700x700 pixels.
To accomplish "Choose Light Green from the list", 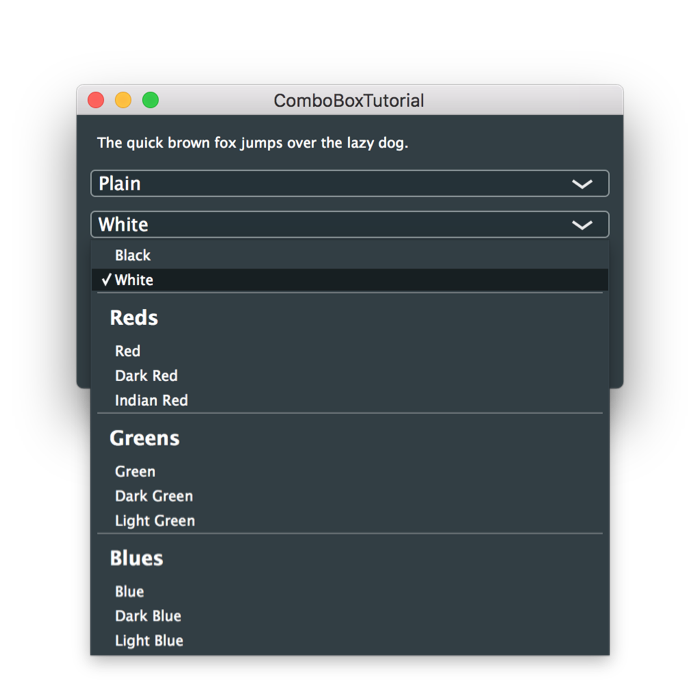I will (155, 520).
